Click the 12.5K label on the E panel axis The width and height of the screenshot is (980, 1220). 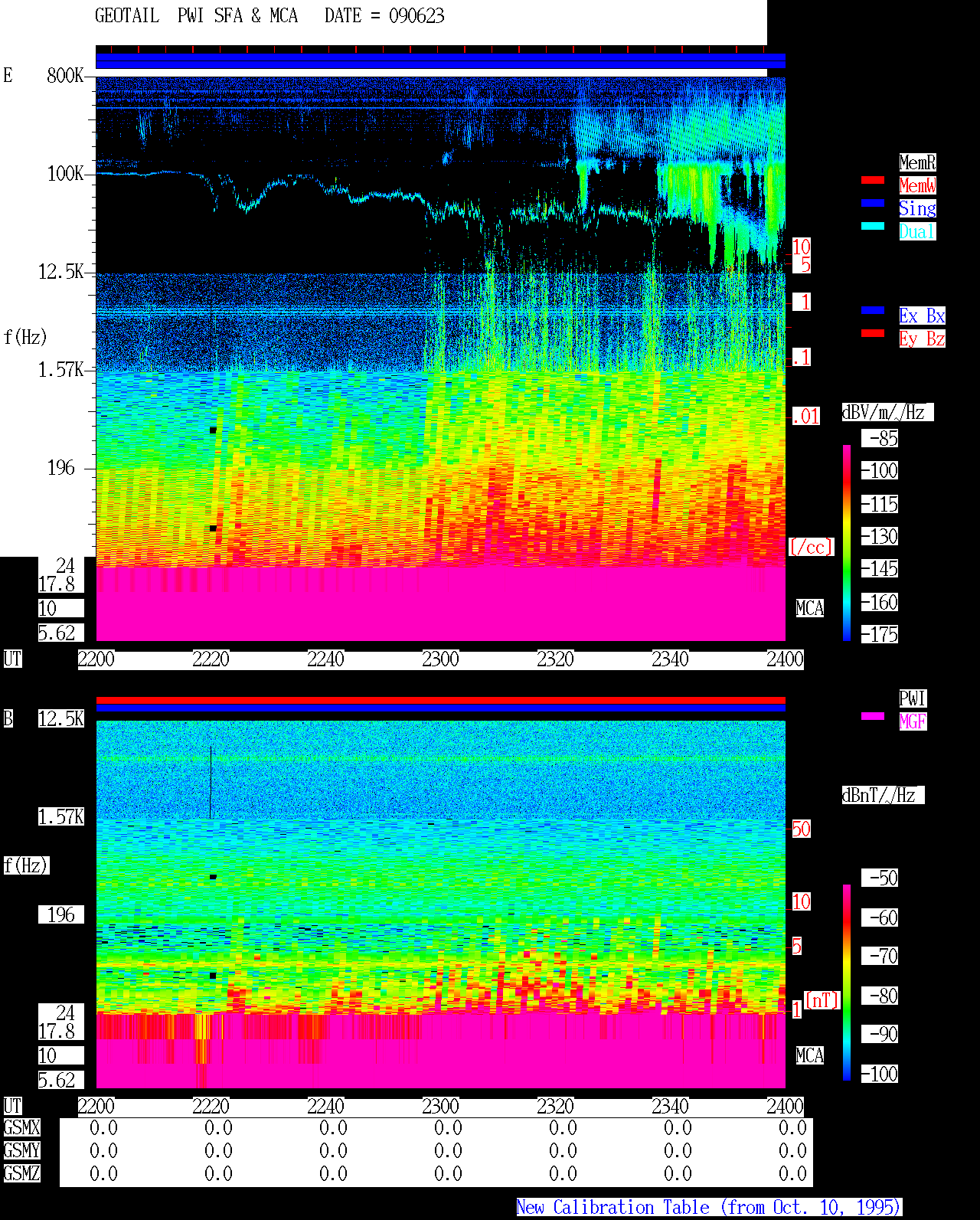[61, 271]
